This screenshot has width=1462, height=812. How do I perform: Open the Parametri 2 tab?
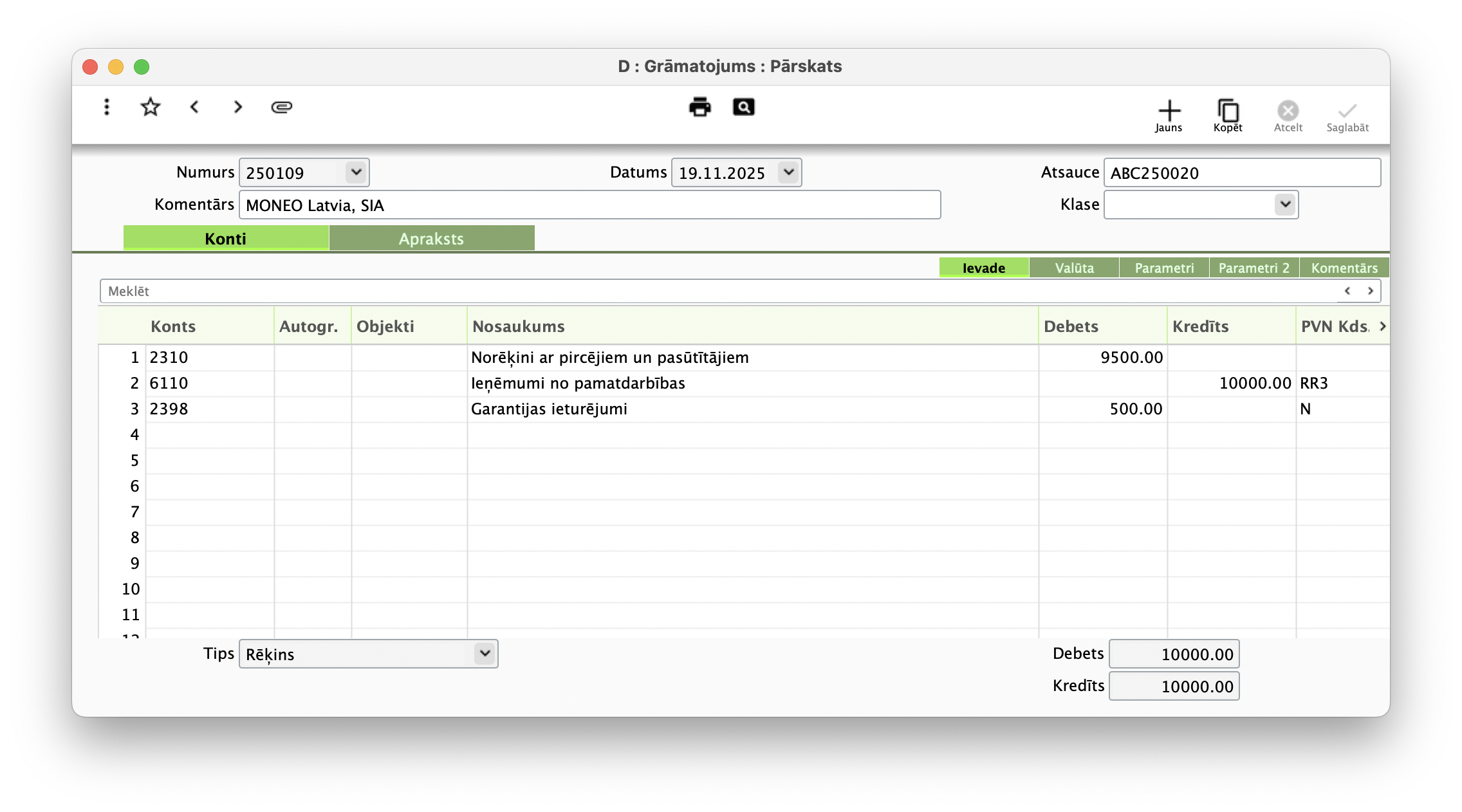coord(1254,268)
